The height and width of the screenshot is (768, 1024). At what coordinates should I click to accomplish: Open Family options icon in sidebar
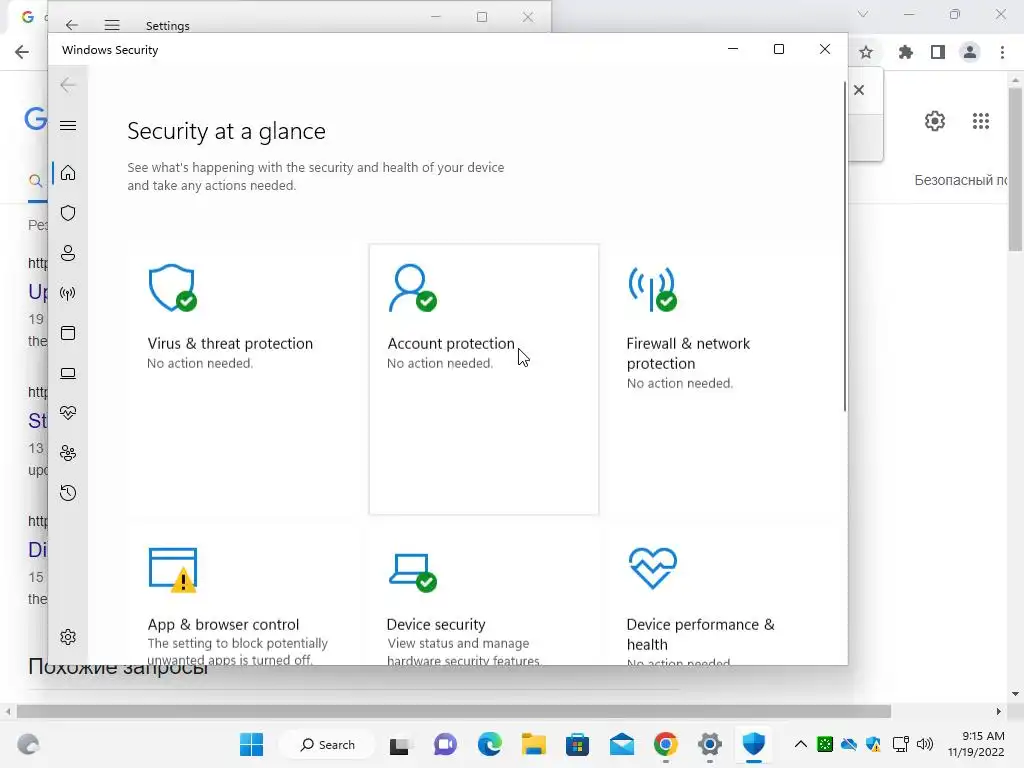click(x=68, y=453)
